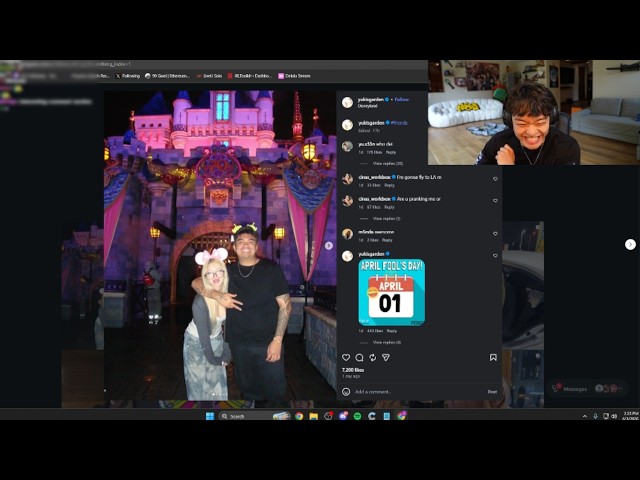Share the post with the paper plane icon
The image size is (640, 480).
386,358
